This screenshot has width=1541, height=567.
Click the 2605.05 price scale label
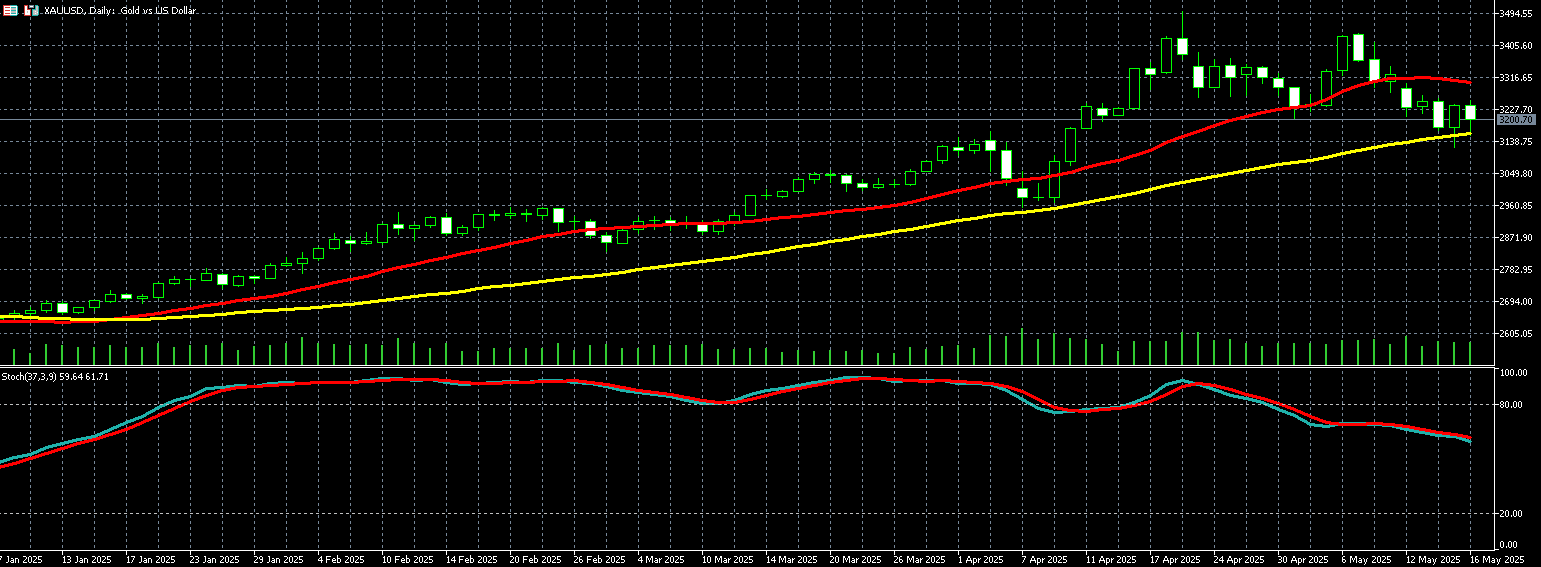click(x=1516, y=334)
